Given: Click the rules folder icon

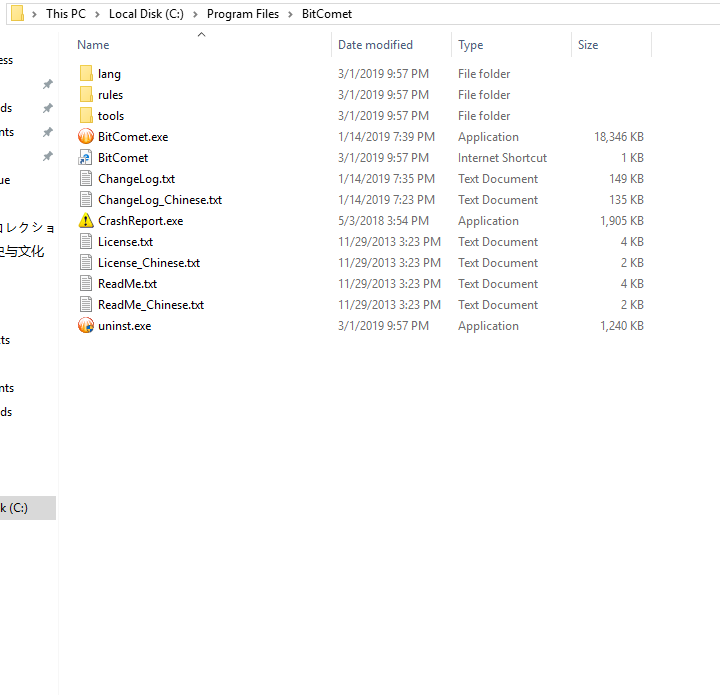Looking at the screenshot, I should (86, 95).
